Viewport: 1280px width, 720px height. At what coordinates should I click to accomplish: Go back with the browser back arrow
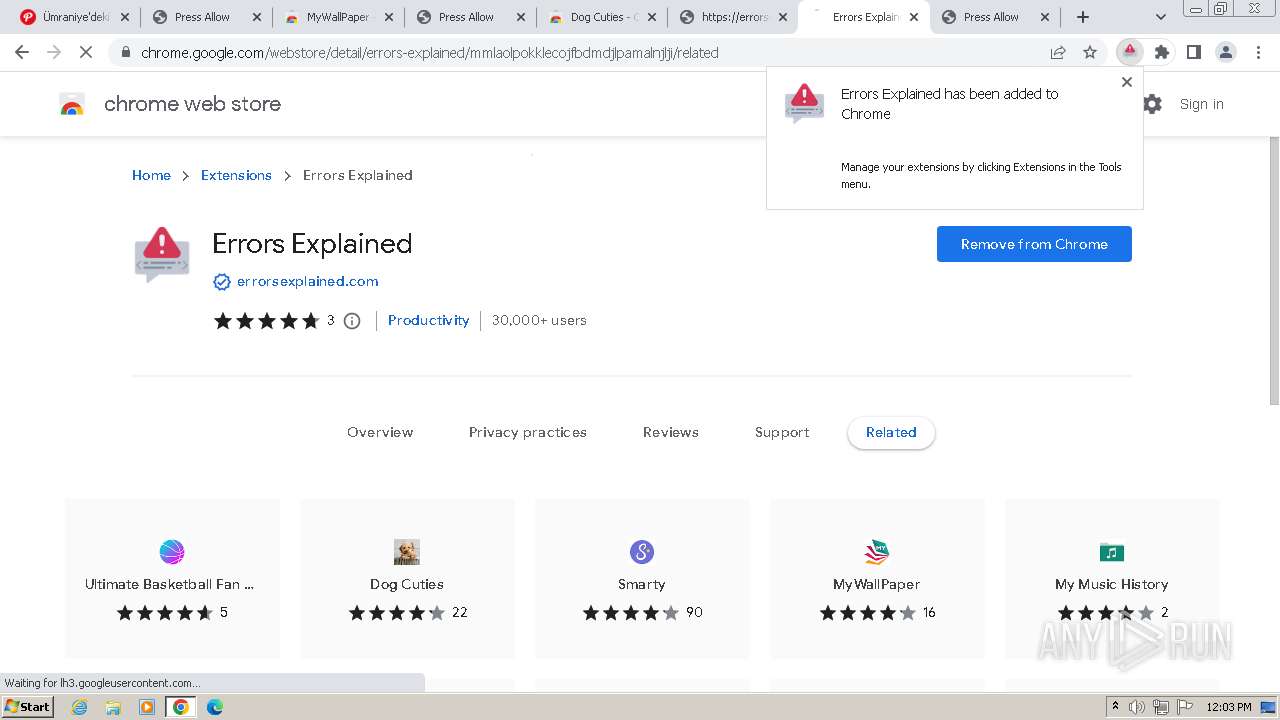(22, 52)
